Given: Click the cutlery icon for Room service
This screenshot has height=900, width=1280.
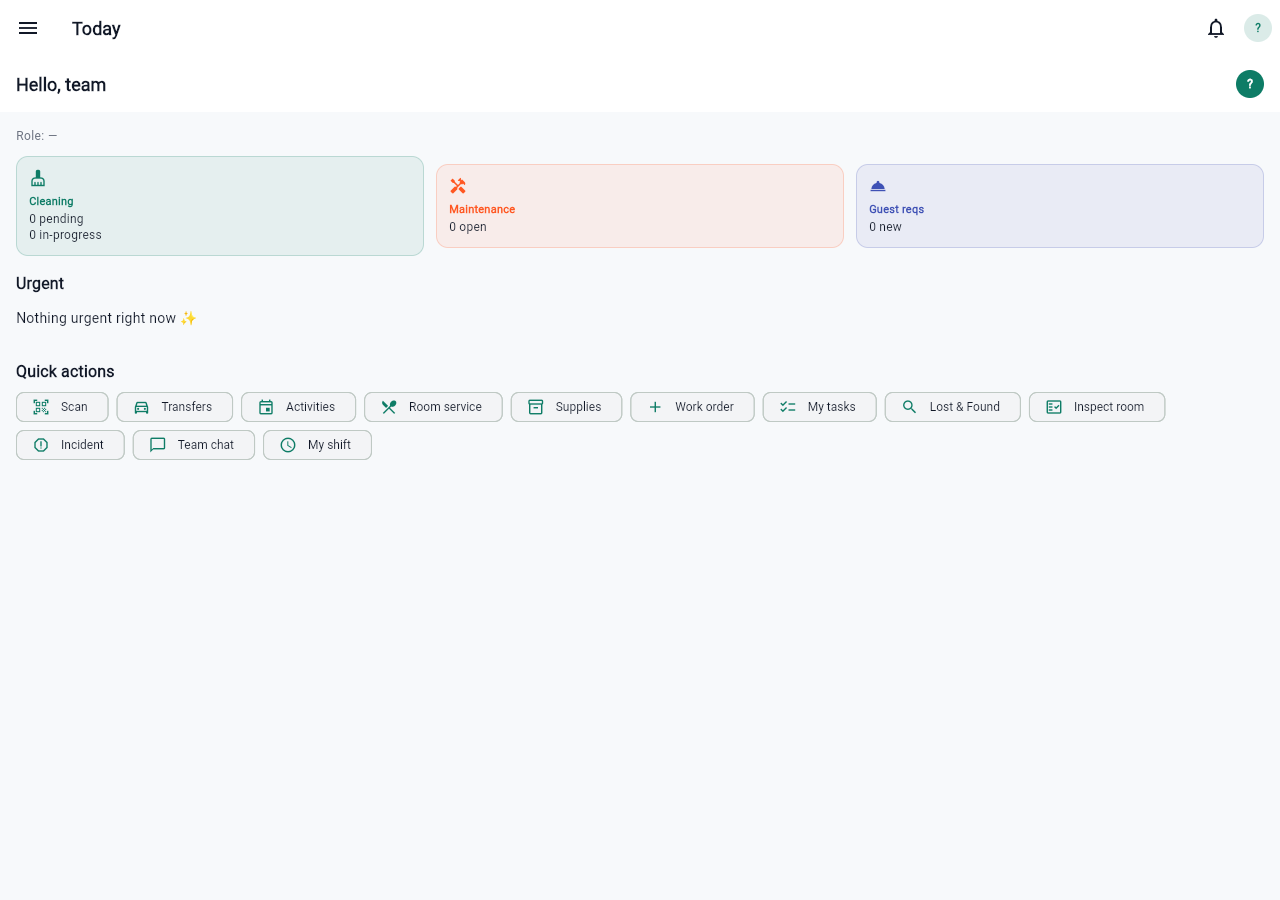Looking at the screenshot, I should (x=389, y=407).
